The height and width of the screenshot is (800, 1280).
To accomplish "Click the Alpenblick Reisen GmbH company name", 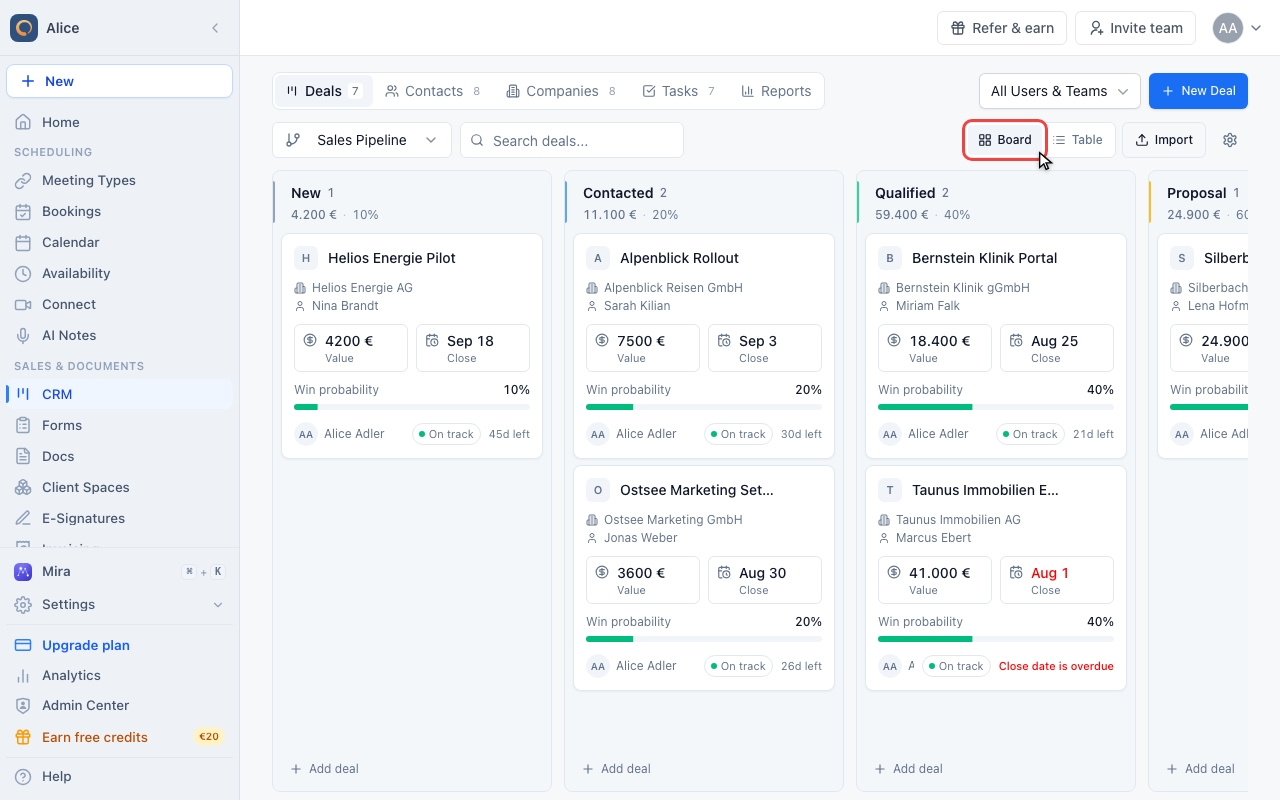I will coord(673,288).
